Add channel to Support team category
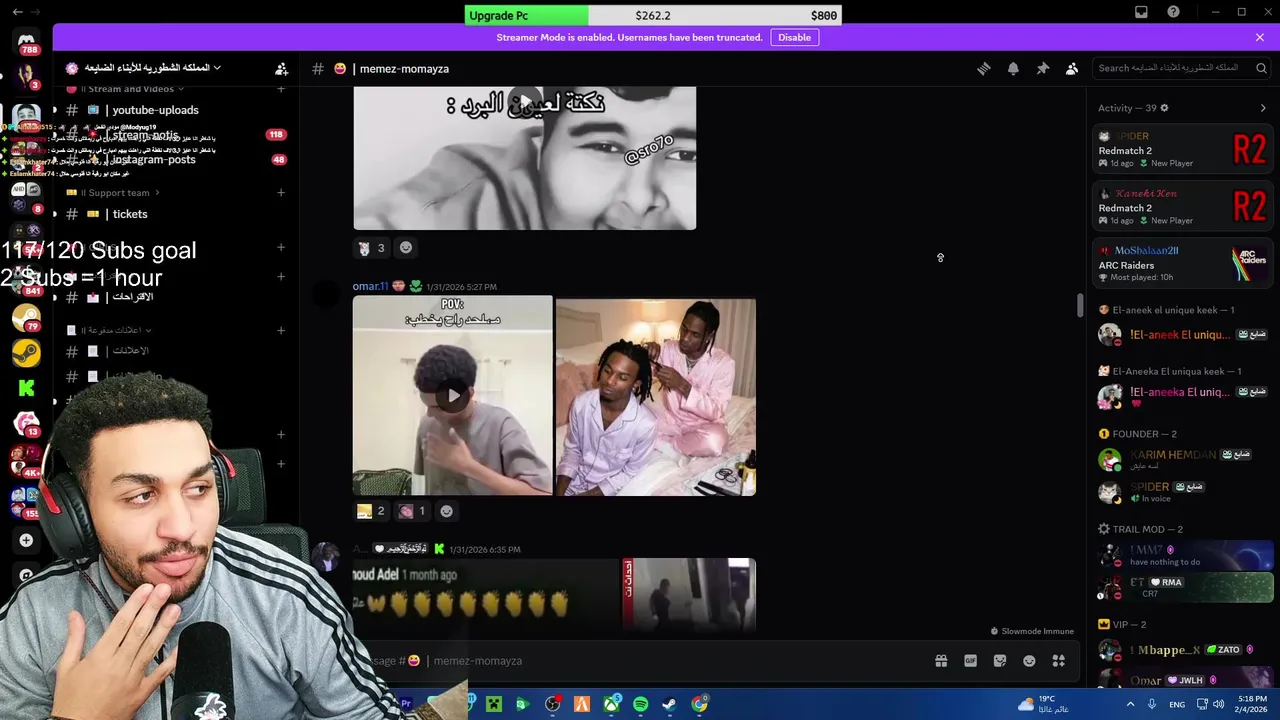The image size is (1280, 720). (281, 192)
